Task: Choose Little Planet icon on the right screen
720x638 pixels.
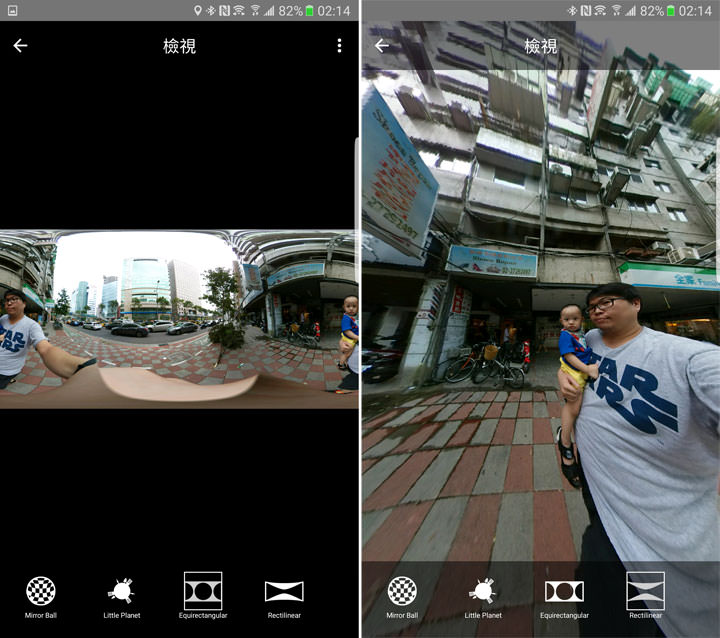Action: coord(484,591)
